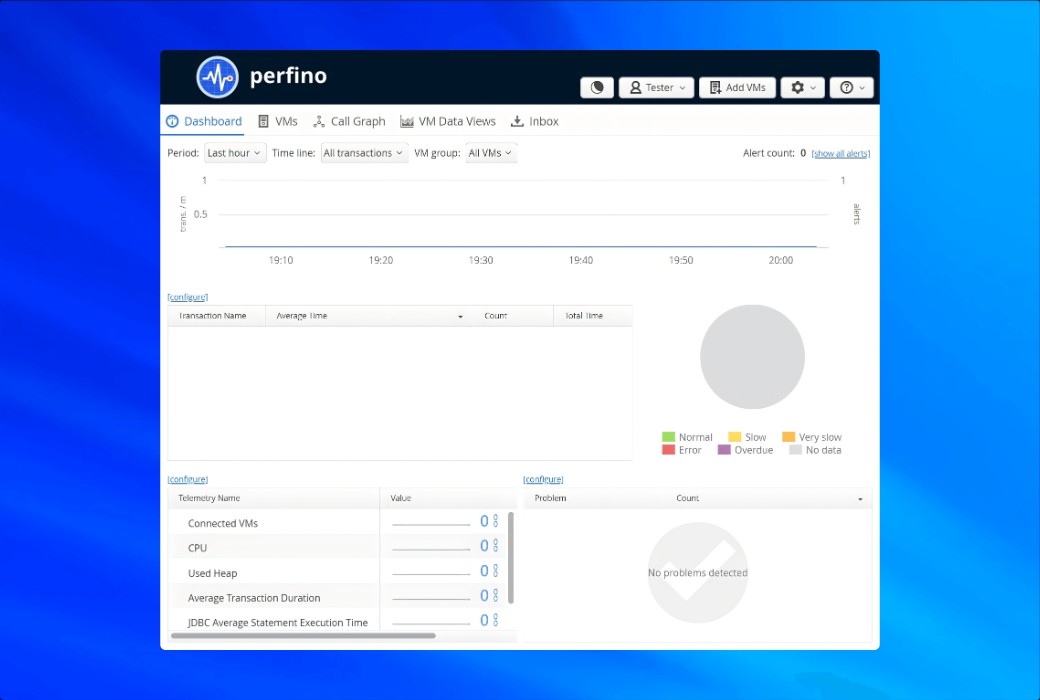Click the orange Very slow legend swatch
The image size is (1040, 700).
(x=789, y=437)
